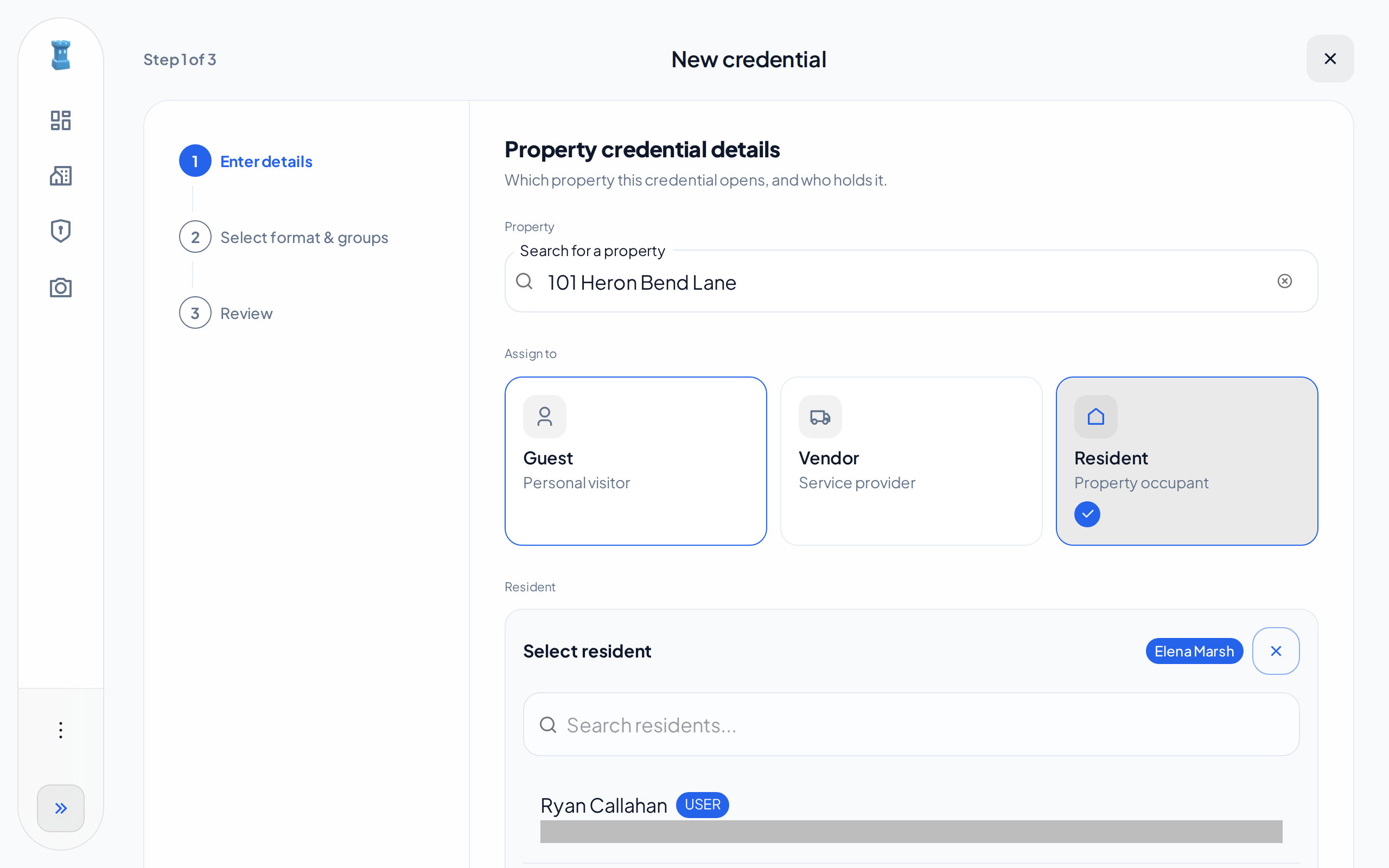Open the shield security icon
The width and height of the screenshot is (1389, 868).
pos(61,231)
